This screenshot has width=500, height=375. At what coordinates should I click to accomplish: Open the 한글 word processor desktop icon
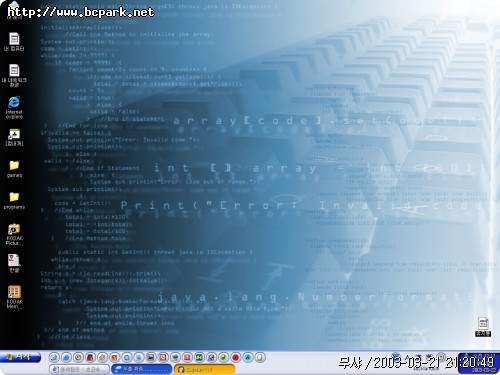tap(14, 263)
